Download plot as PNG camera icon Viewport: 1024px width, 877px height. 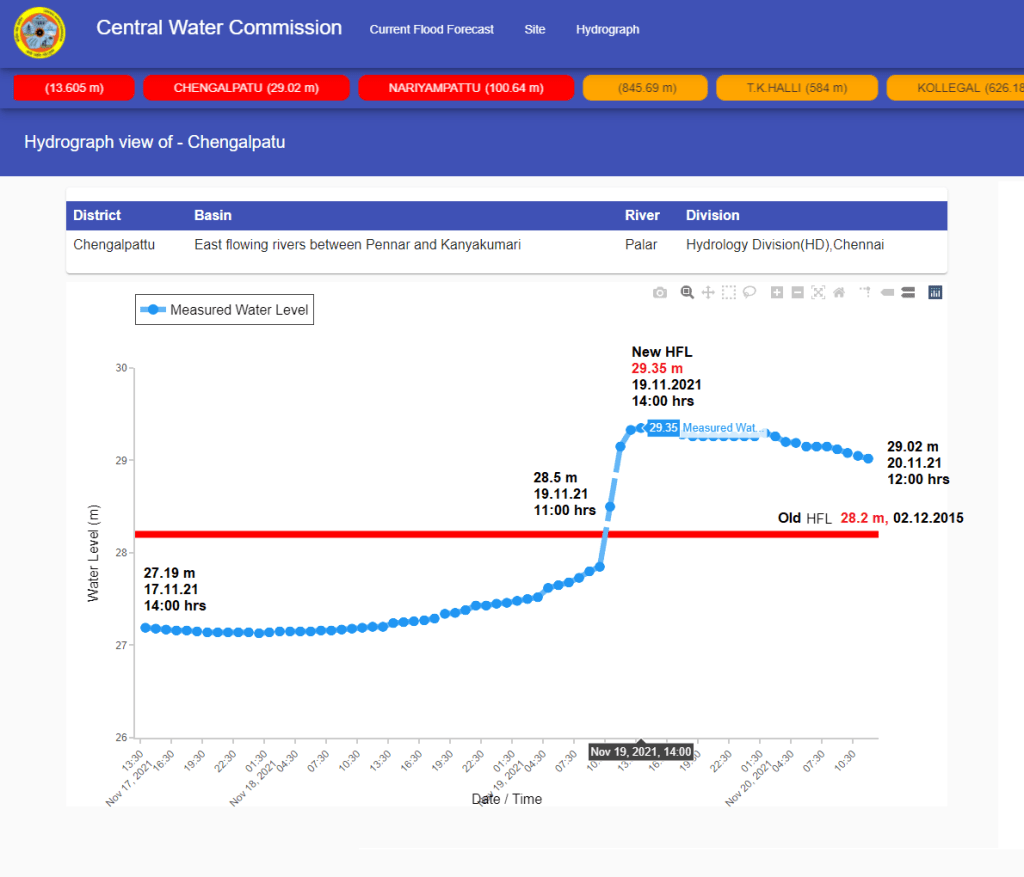coord(660,293)
